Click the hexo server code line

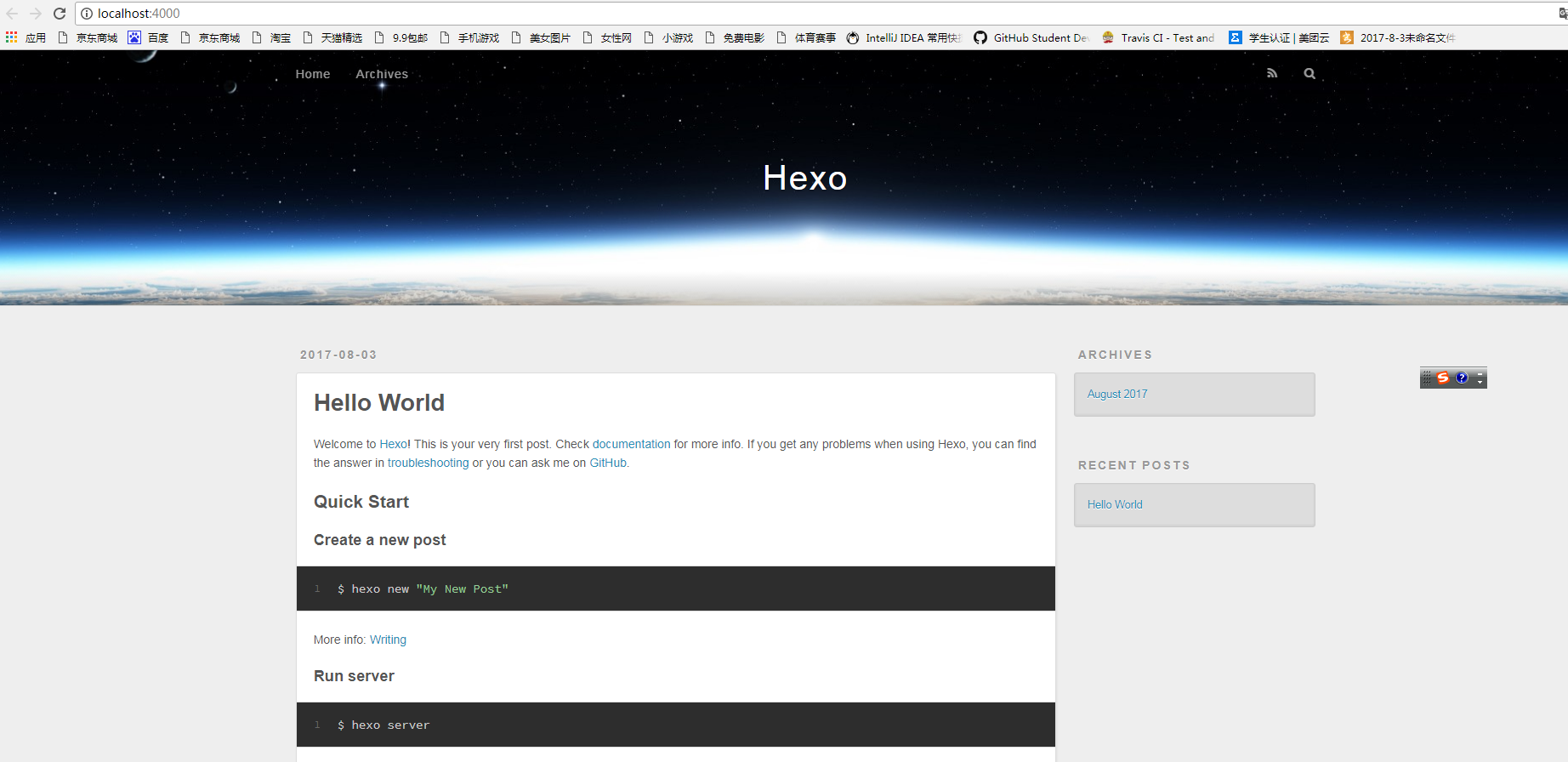click(383, 725)
